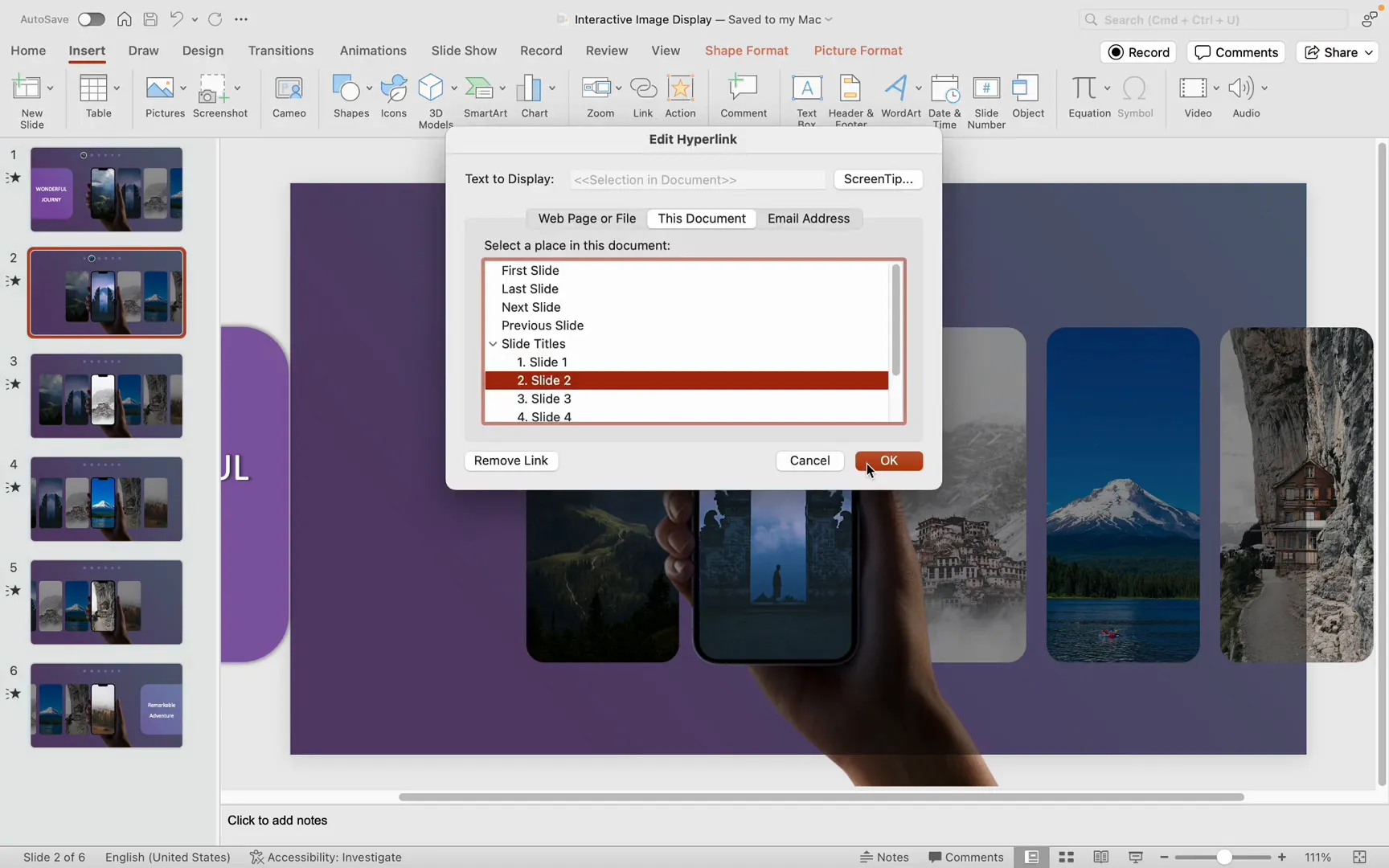
Task: Insert Audio media
Action: point(1240,88)
